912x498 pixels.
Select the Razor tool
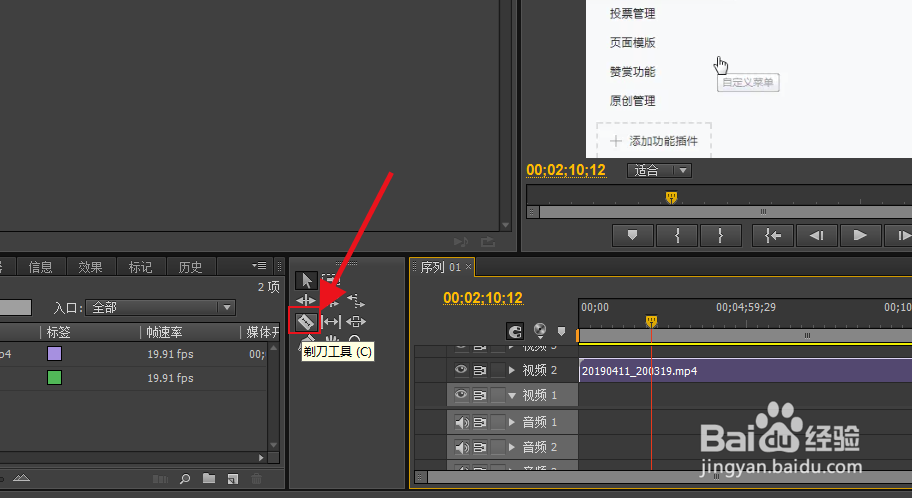click(305, 321)
